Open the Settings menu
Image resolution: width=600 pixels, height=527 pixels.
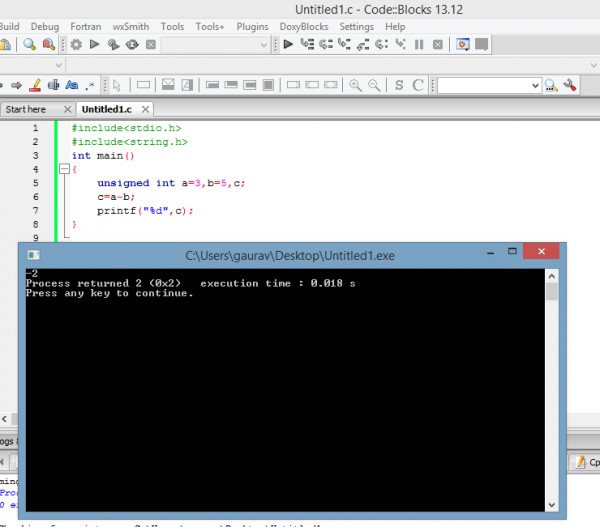[356, 26]
